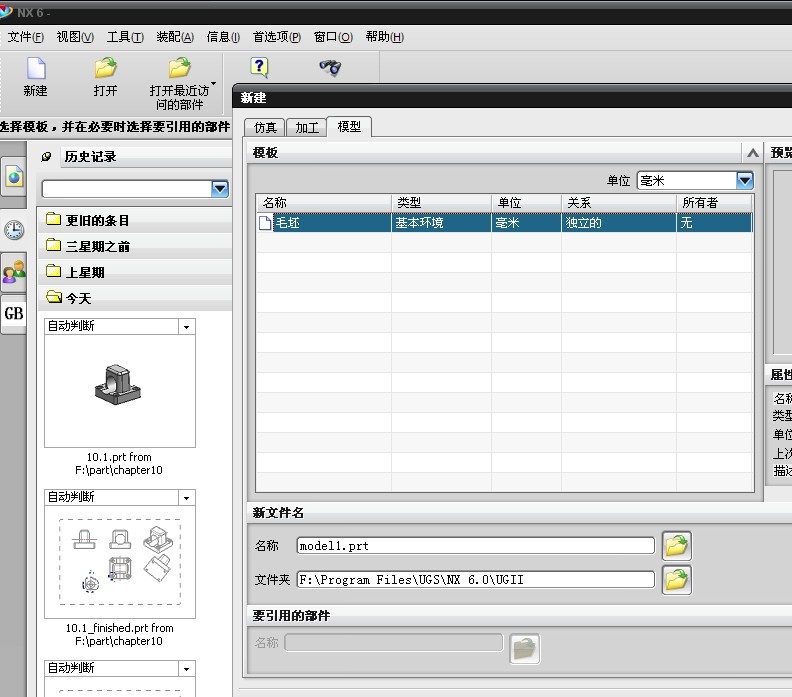Open 自动判断 dropdown above 10.1_finished.prt

pyautogui.click(x=186, y=497)
